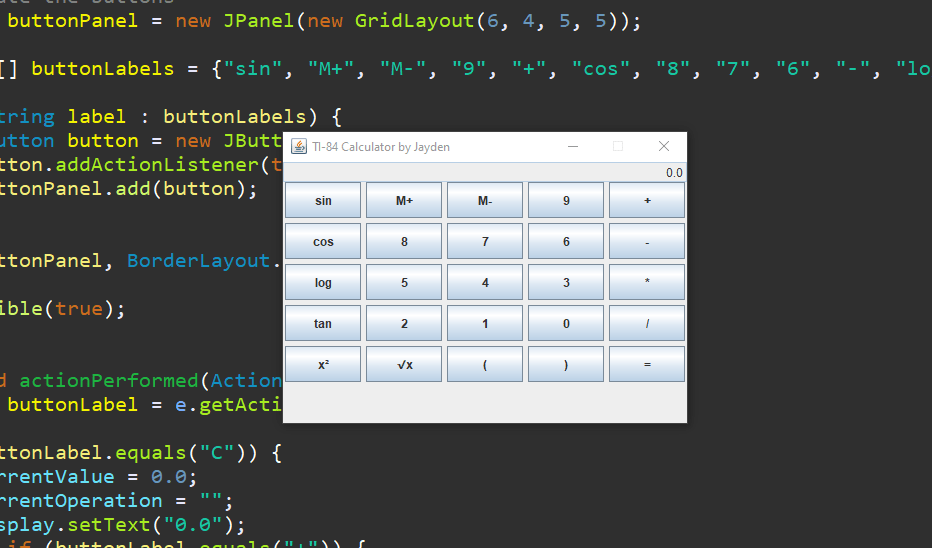Click the log function button

click(323, 282)
